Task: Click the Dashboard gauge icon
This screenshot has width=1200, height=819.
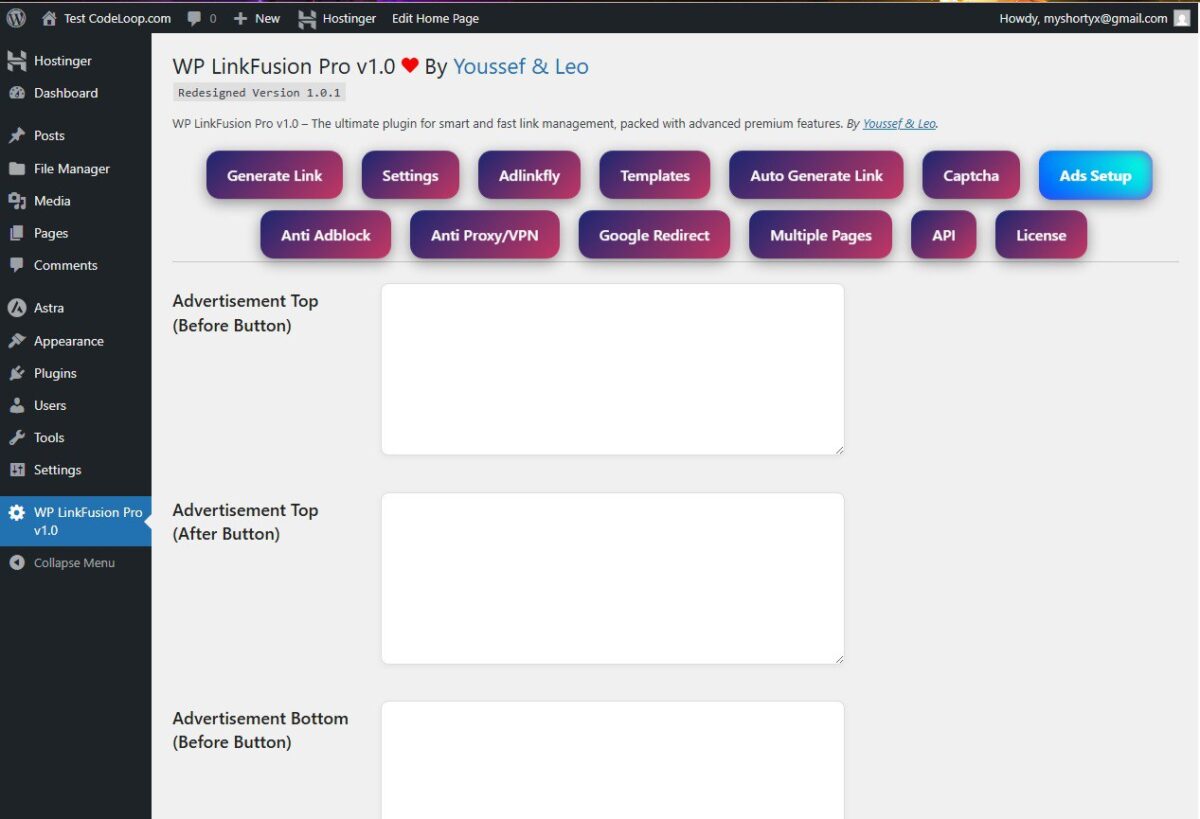Action: [17, 93]
